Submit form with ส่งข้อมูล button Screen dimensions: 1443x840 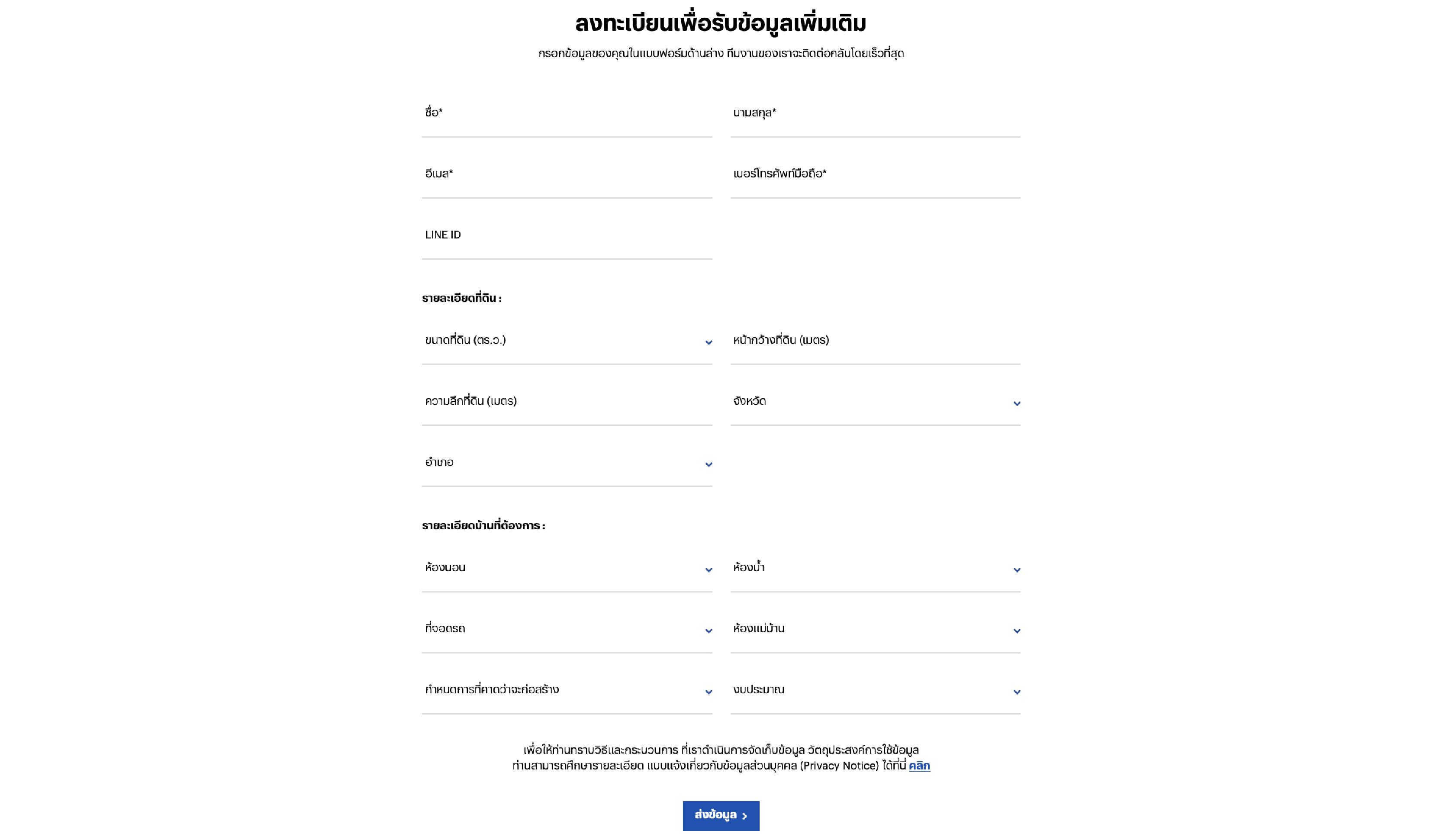(721, 815)
